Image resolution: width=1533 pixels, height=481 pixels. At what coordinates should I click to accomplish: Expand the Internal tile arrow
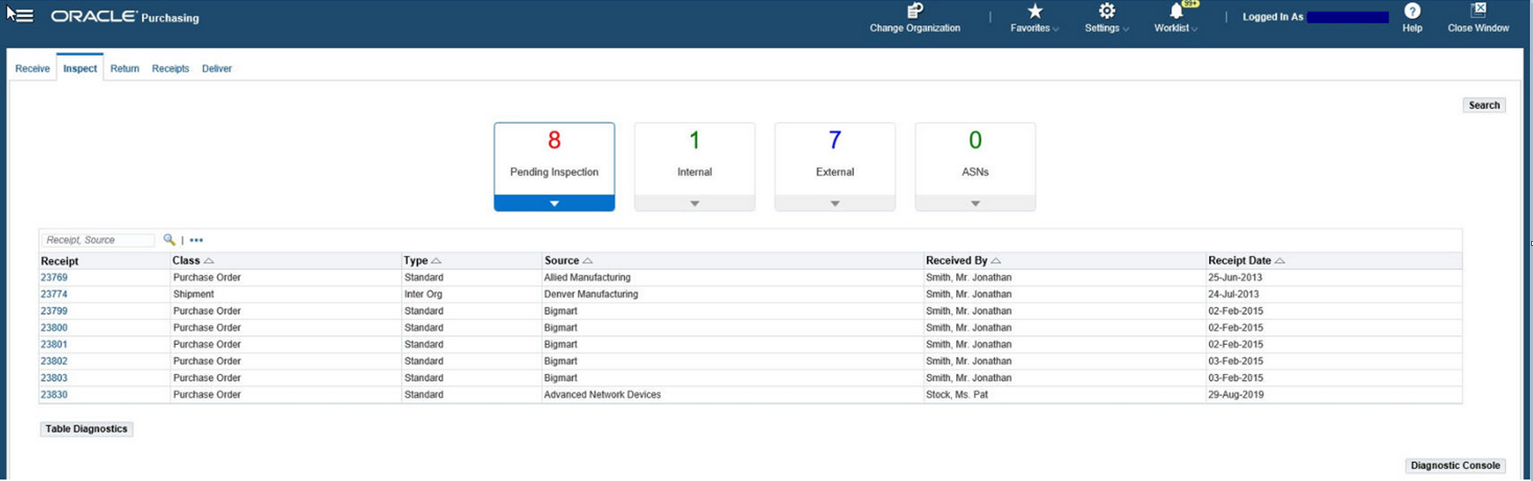(x=695, y=203)
